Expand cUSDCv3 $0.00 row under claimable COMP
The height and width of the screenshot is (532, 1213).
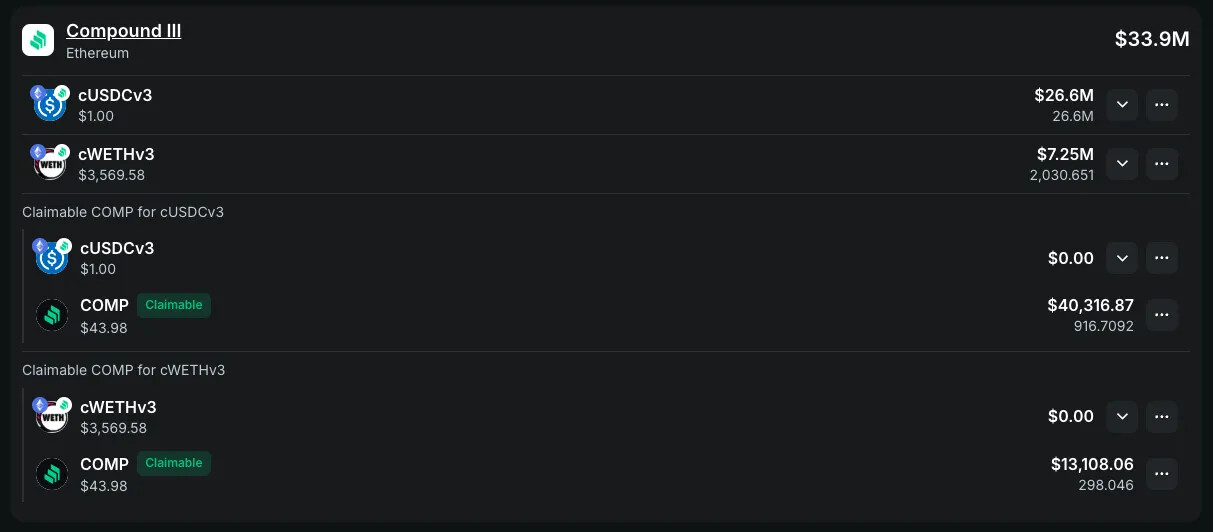[x=1122, y=258]
